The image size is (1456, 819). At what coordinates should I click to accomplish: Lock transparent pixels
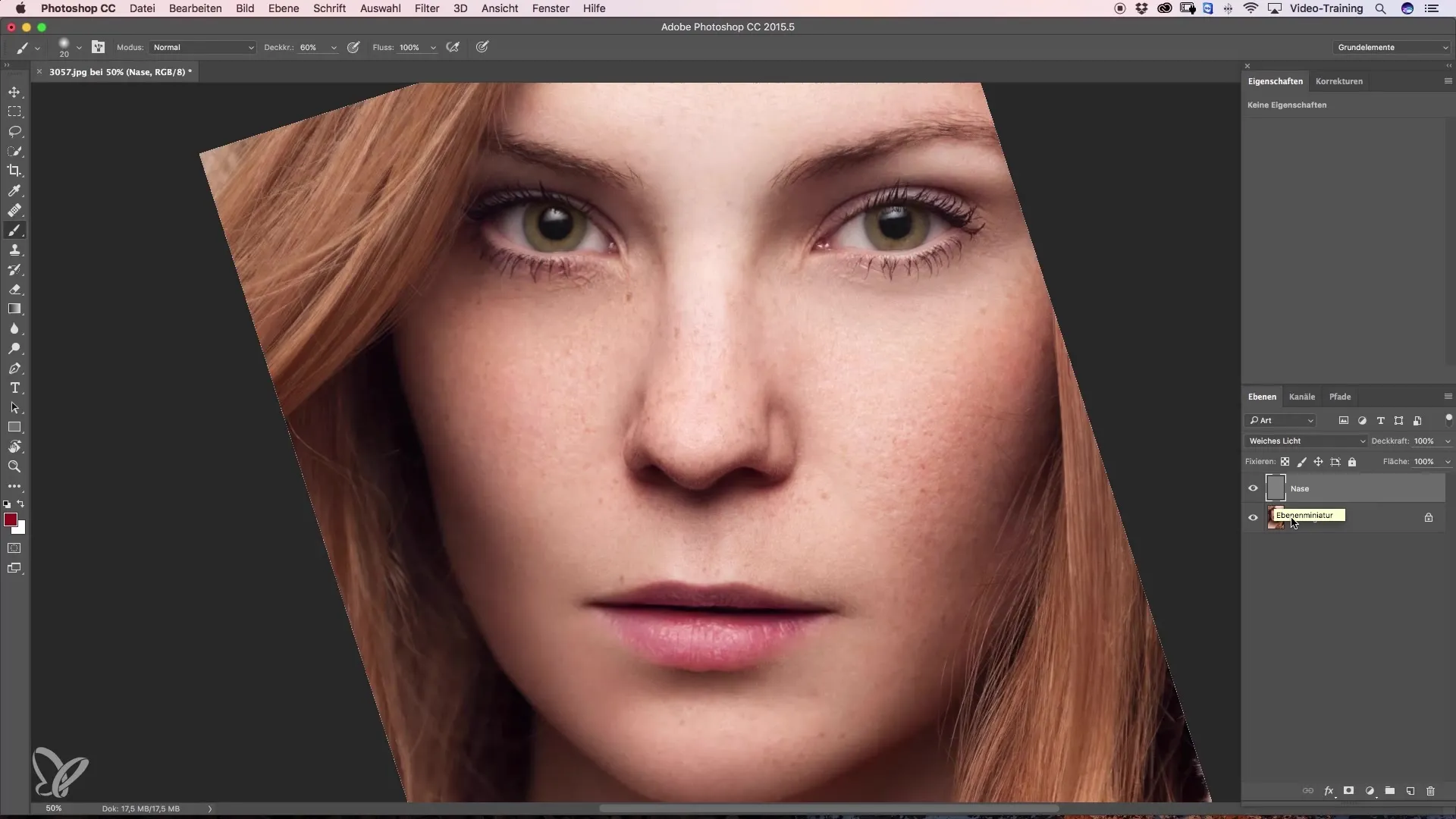pyautogui.click(x=1285, y=461)
